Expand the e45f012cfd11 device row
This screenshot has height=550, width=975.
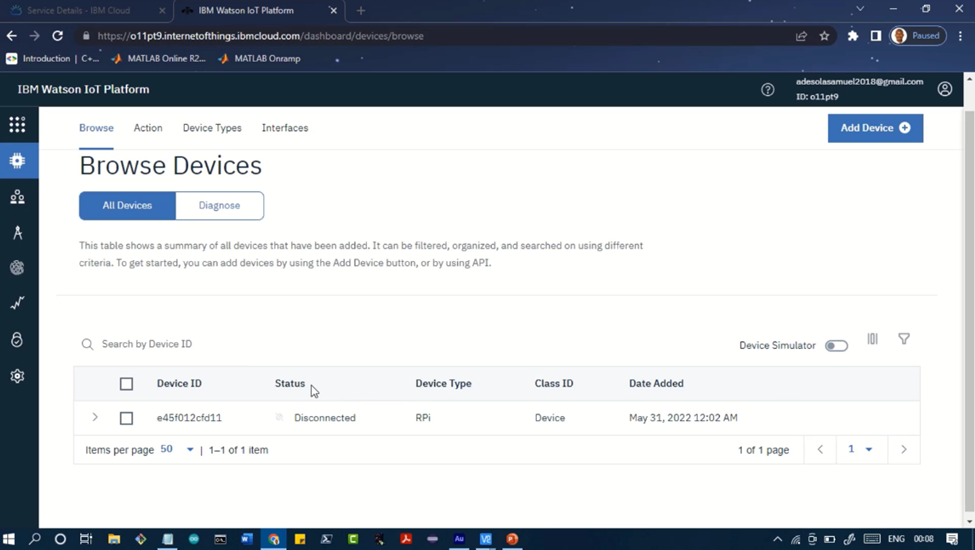(95, 417)
